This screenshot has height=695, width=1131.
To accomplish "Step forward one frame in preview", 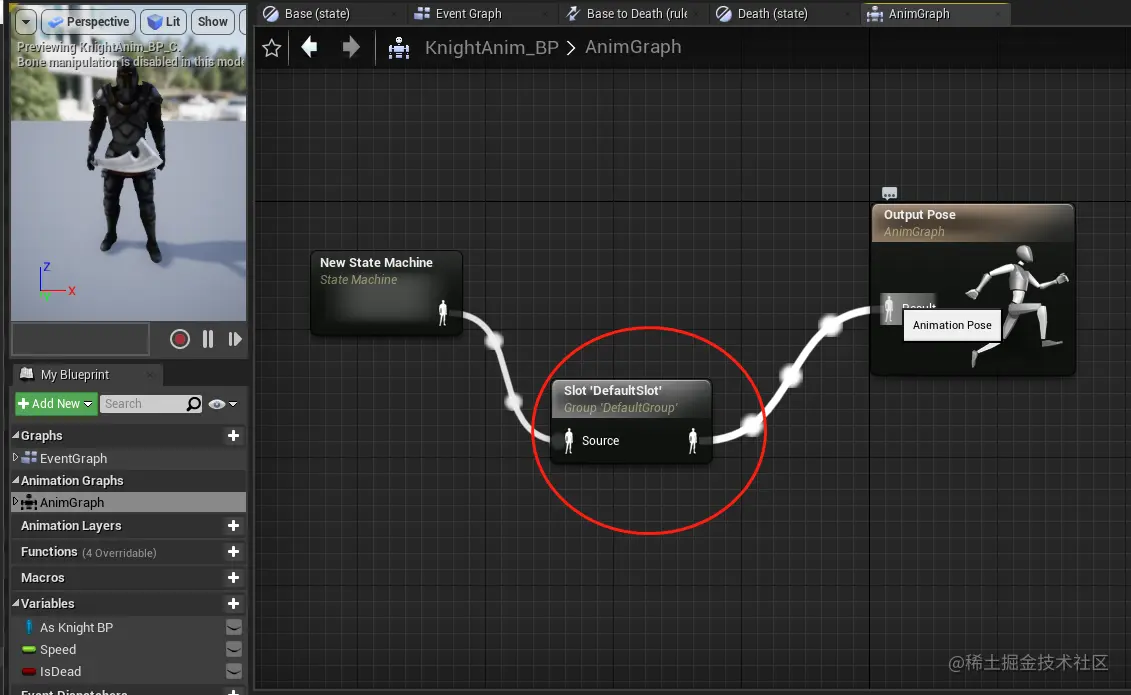I will point(235,339).
